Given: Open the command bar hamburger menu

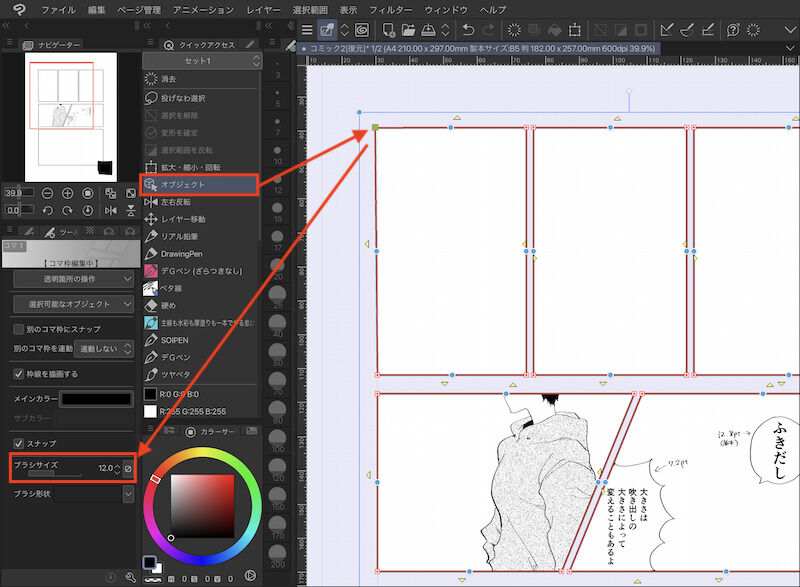Looking at the screenshot, I should coord(307,30).
